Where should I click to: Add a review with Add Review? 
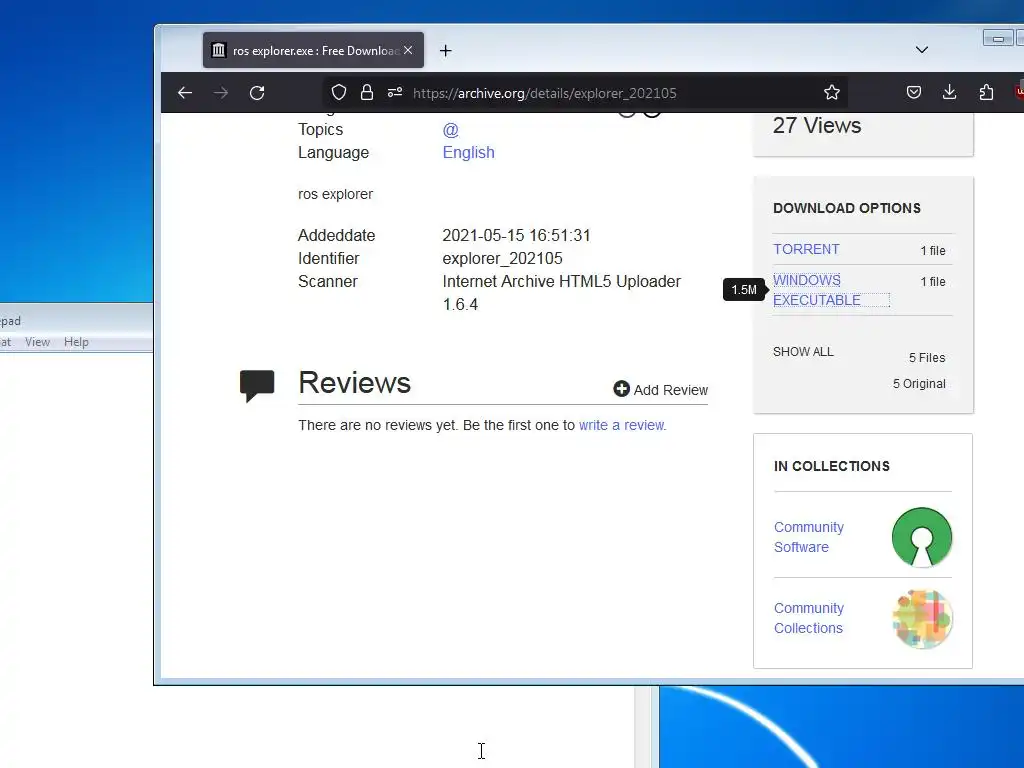pyautogui.click(x=660, y=390)
